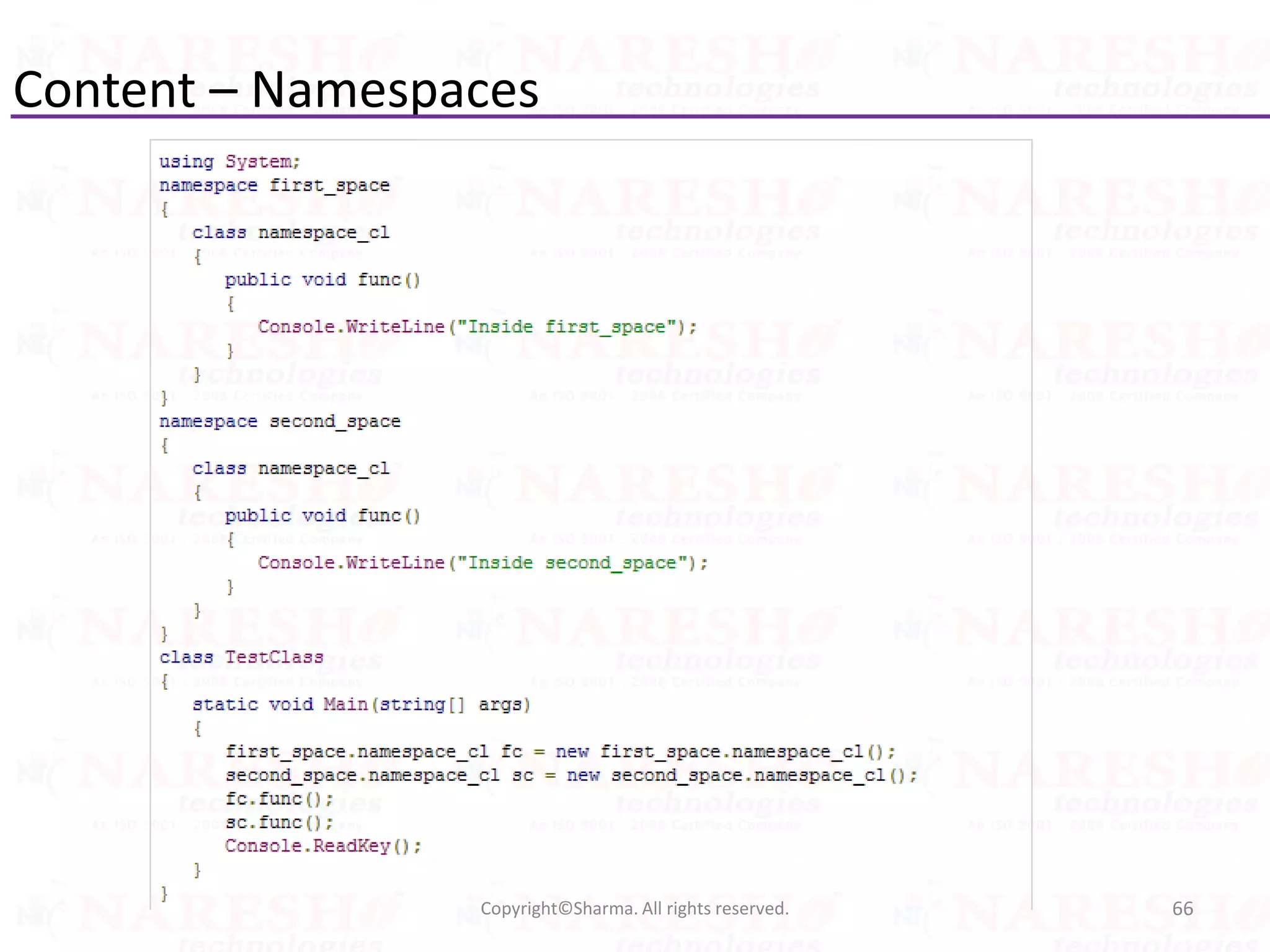Click the second 'class namespace_cl' line
Viewport: 1270px width, 952px height.
290,469
